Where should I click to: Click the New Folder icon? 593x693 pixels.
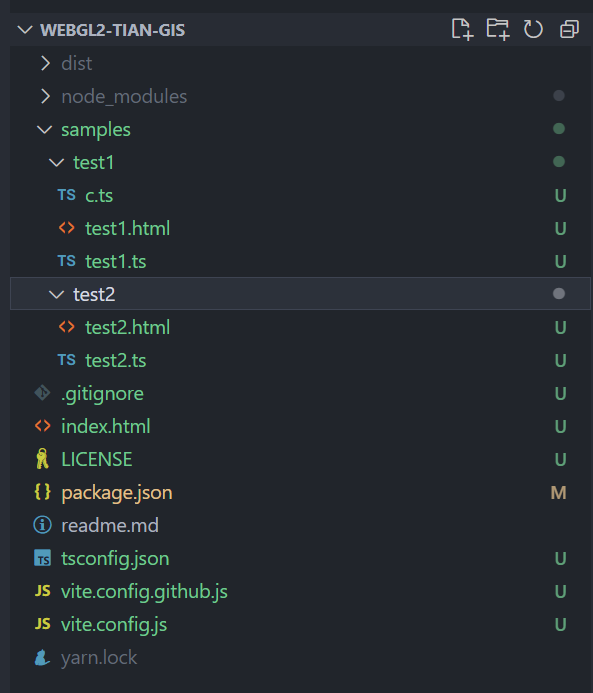coord(498,30)
